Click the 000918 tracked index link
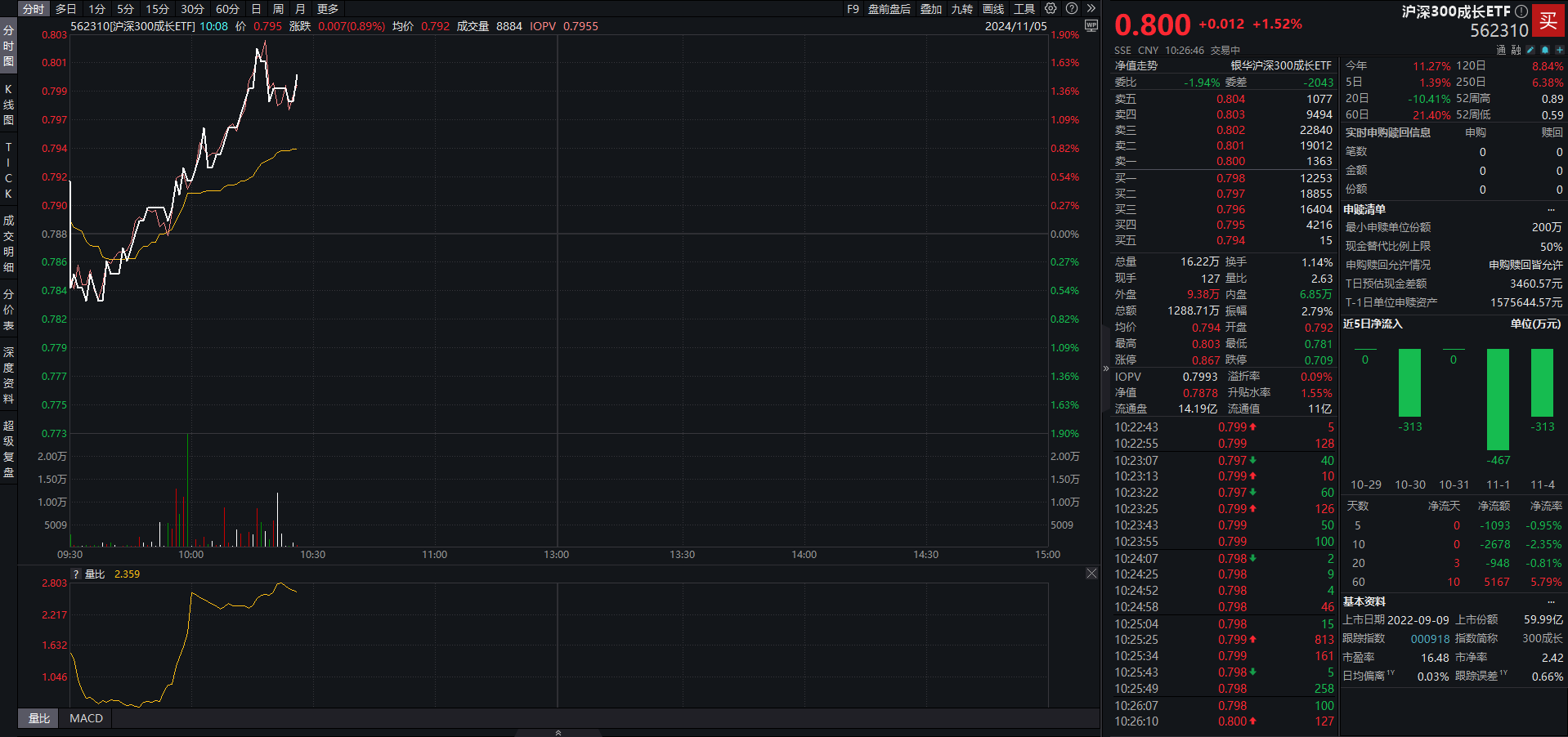 click(1430, 639)
